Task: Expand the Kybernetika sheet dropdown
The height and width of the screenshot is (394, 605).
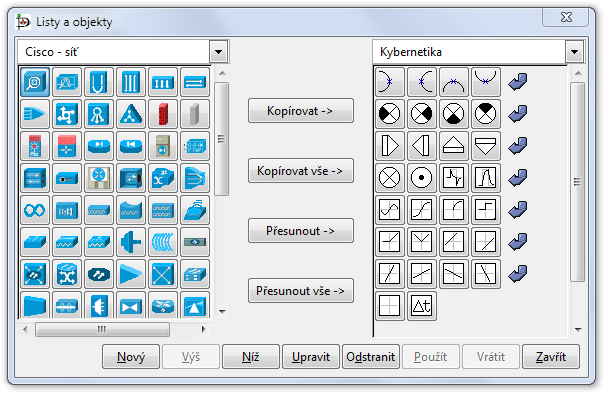Action: [575, 52]
